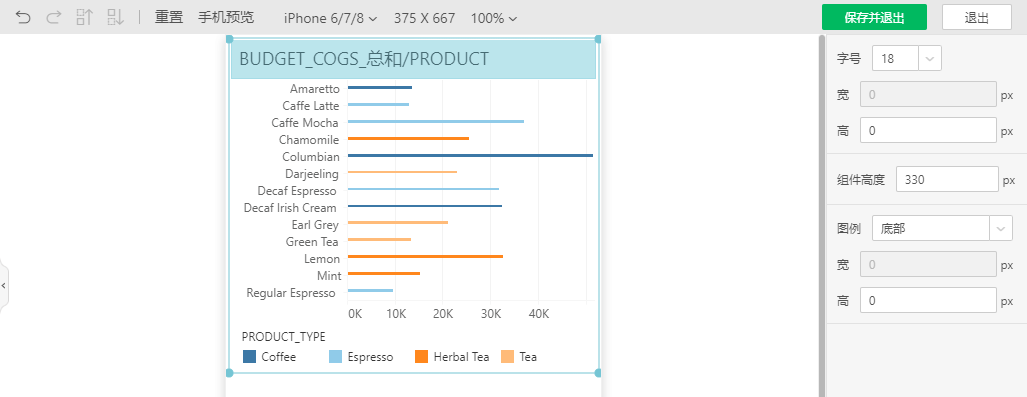This screenshot has height=397, width=1027.
Task: Click the Coffee legend color swatch
Action: [x=250, y=356]
